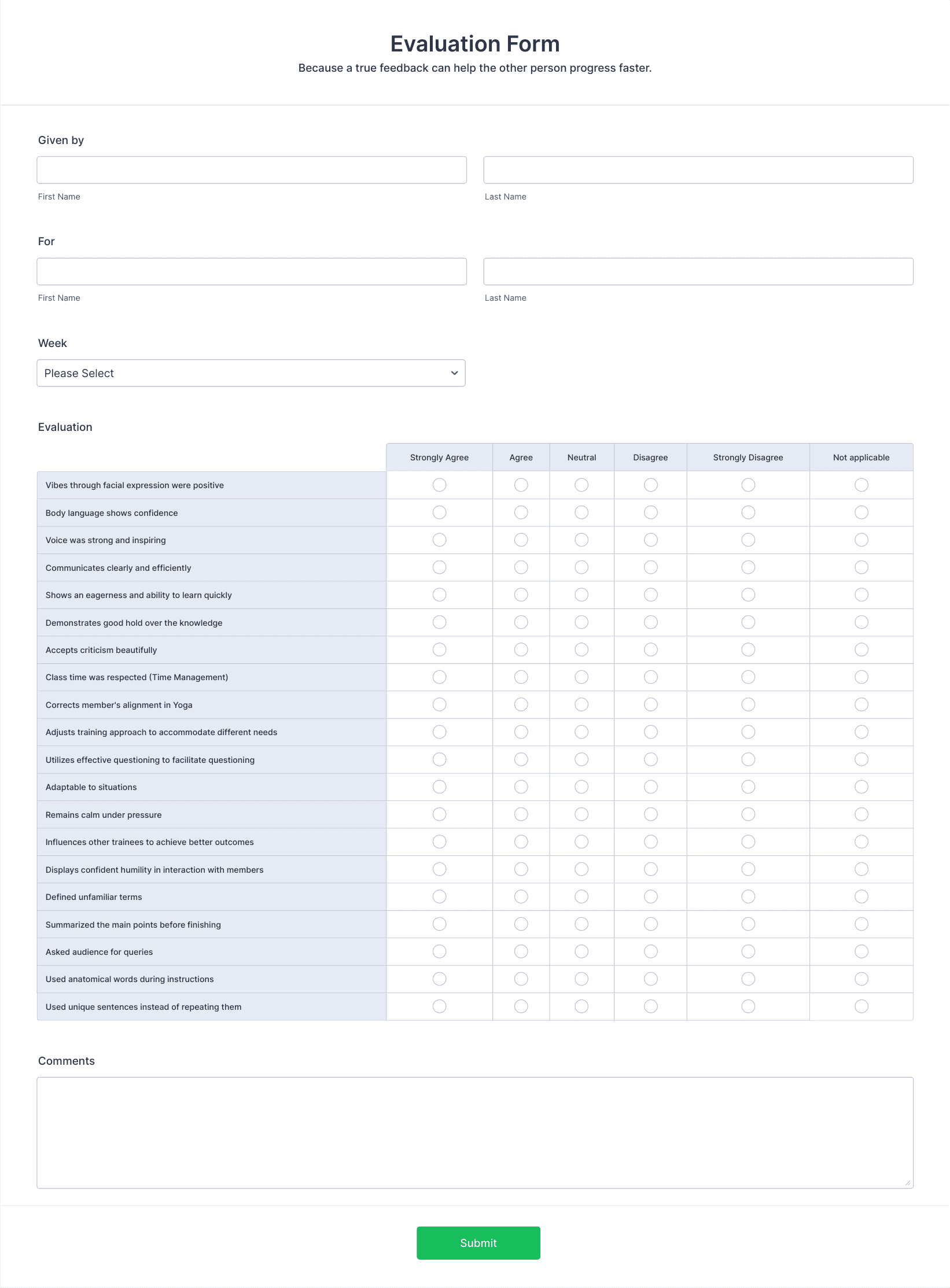950x1288 pixels.
Task: Select Strongly Agree for positive facial expression vibes
Action: click(x=440, y=485)
